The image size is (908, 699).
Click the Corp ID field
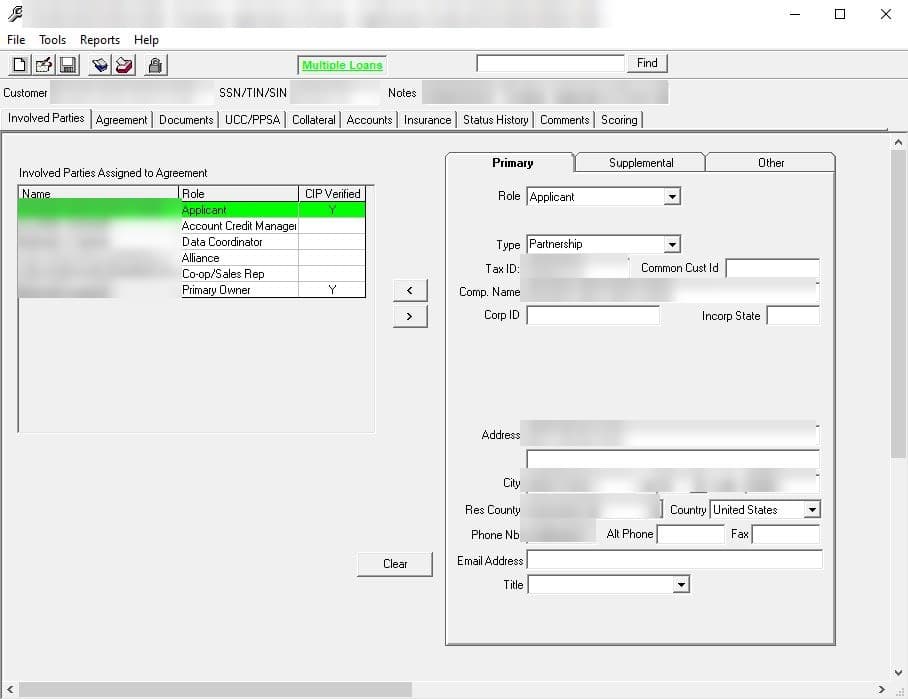tap(593, 316)
